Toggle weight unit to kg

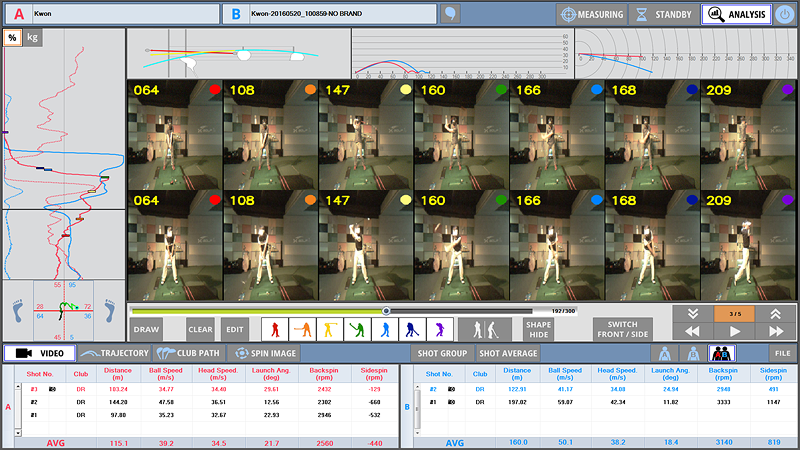pos(35,37)
